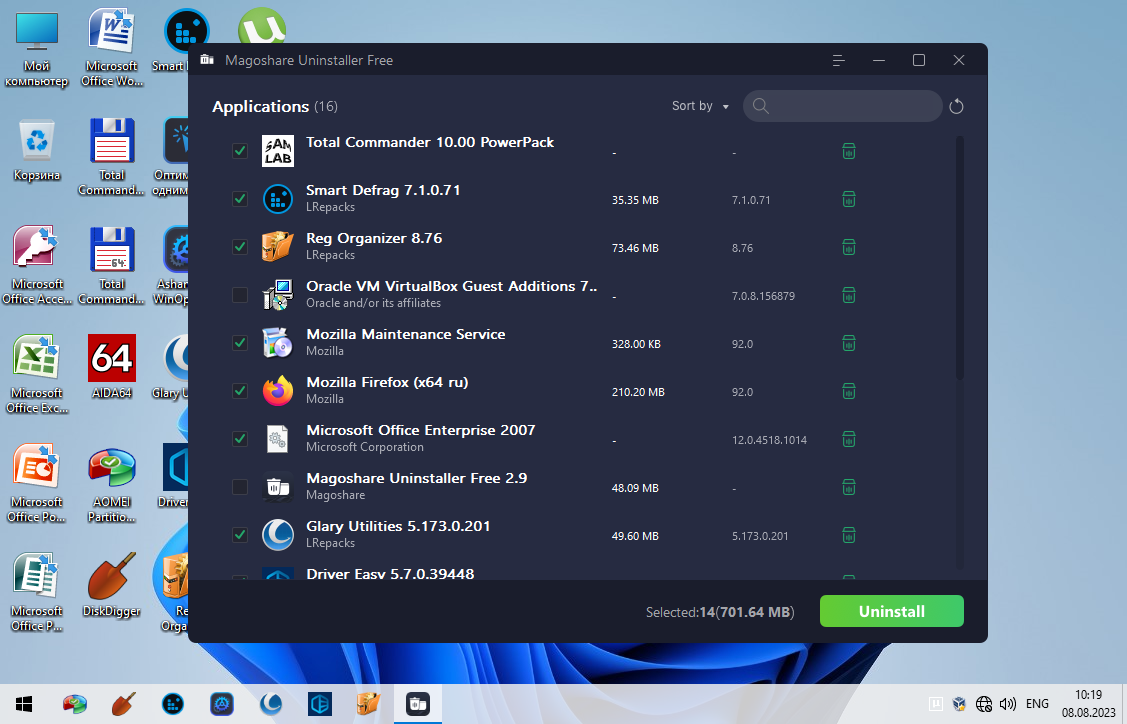Screen dimensions: 1127x724
Task: Click the Total Commander SamLab icon in list
Action: tap(277, 151)
